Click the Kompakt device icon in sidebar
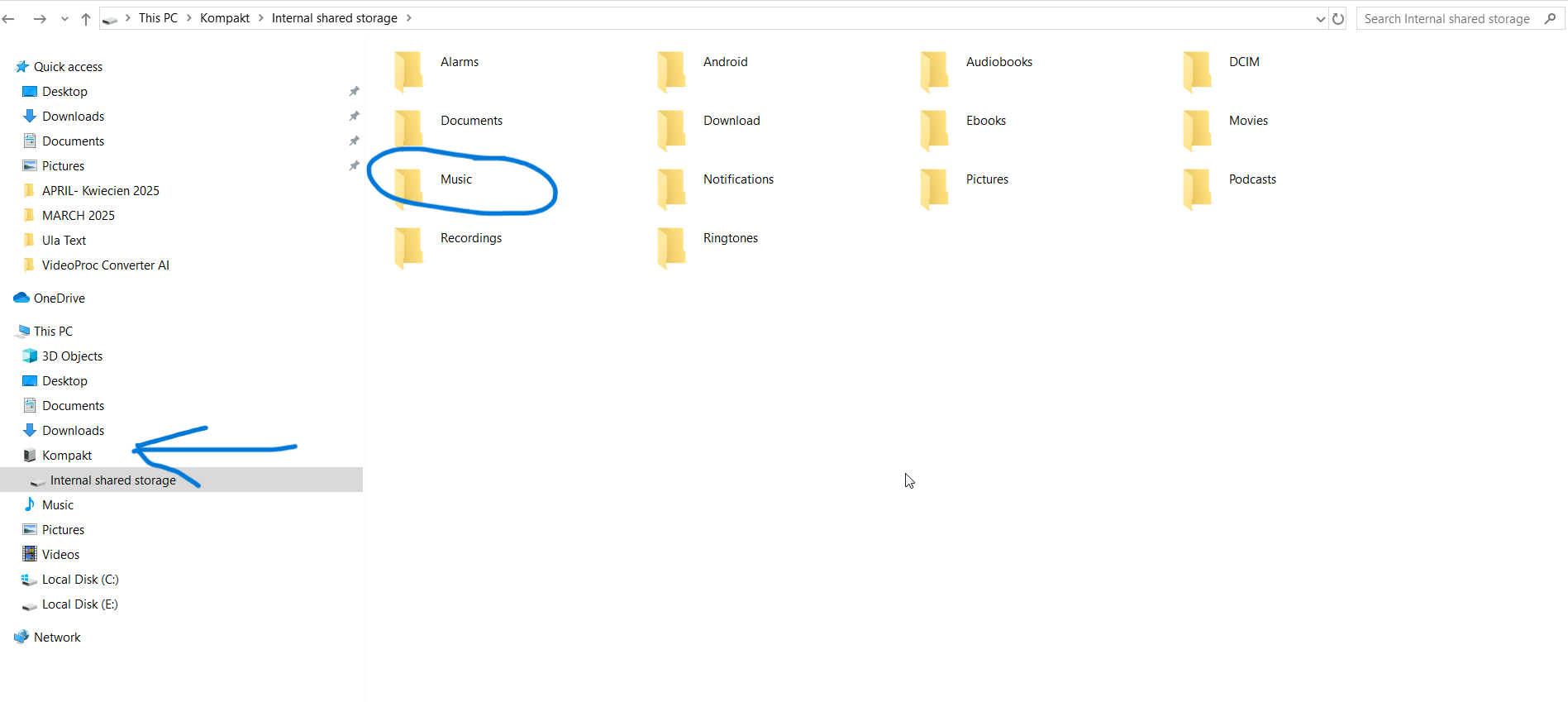 click(30, 455)
